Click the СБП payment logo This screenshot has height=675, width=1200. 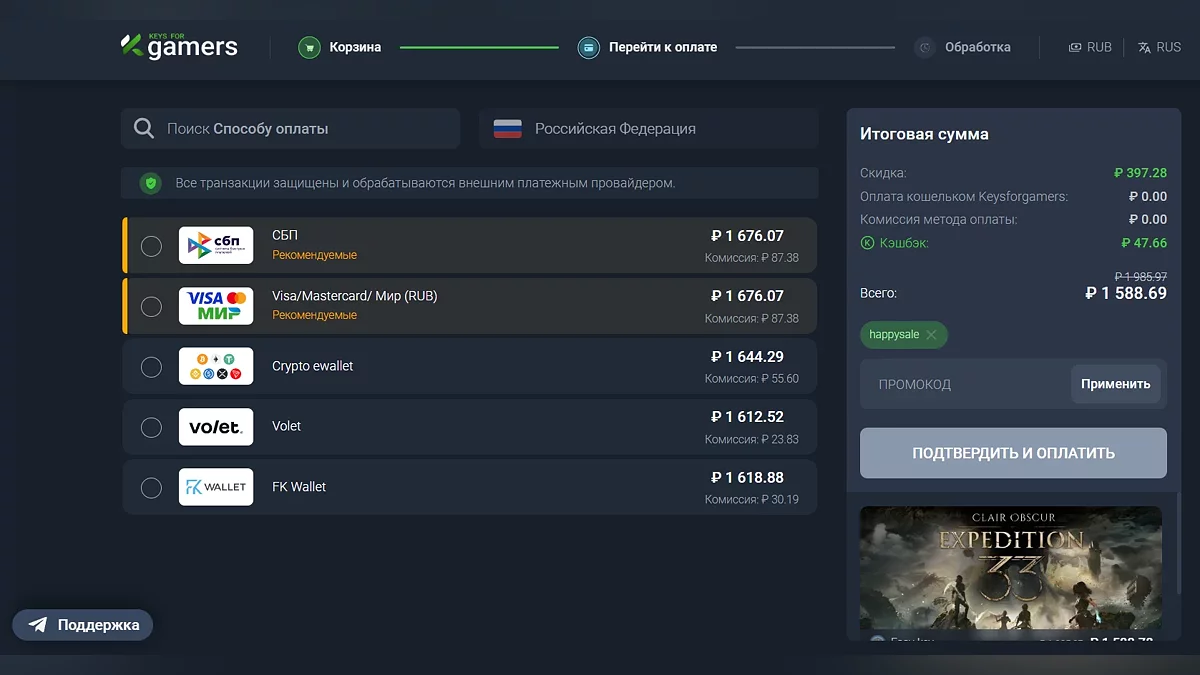coord(216,245)
